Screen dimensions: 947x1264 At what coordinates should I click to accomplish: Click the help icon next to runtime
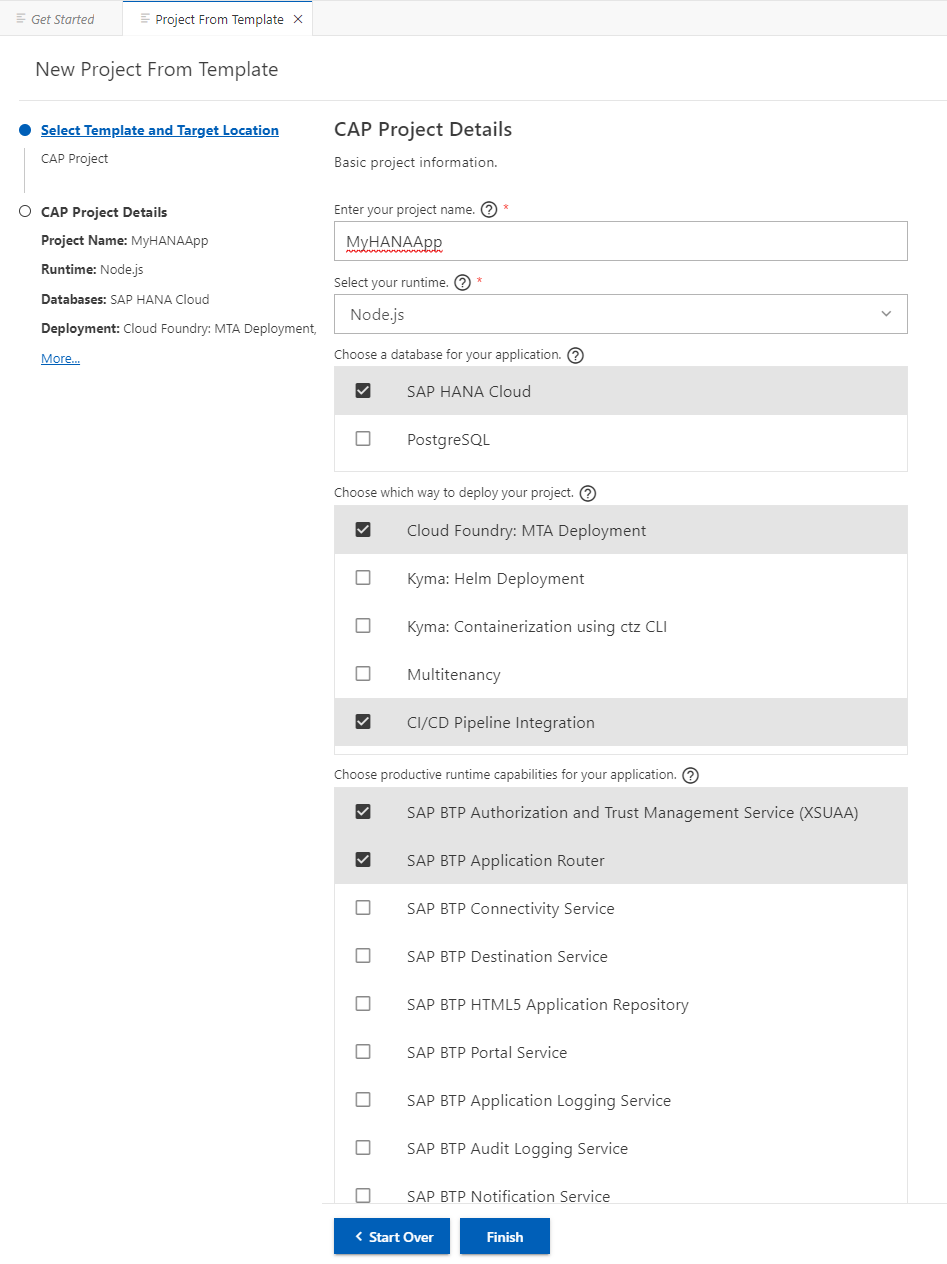click(462, 283)
